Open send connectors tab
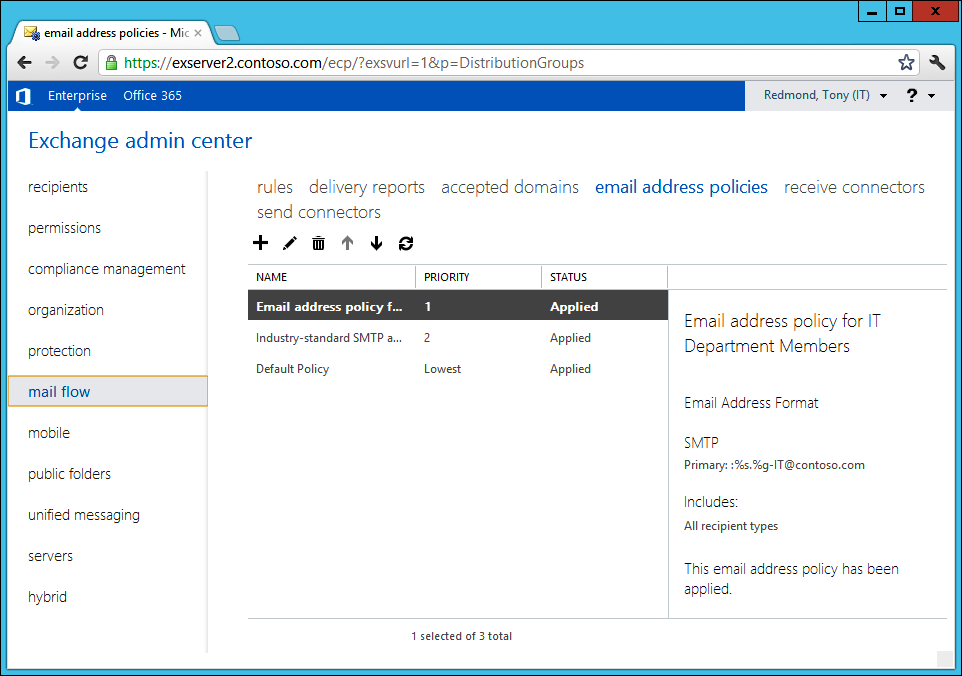Screen dimensions: 962x676 click(318, 212)
